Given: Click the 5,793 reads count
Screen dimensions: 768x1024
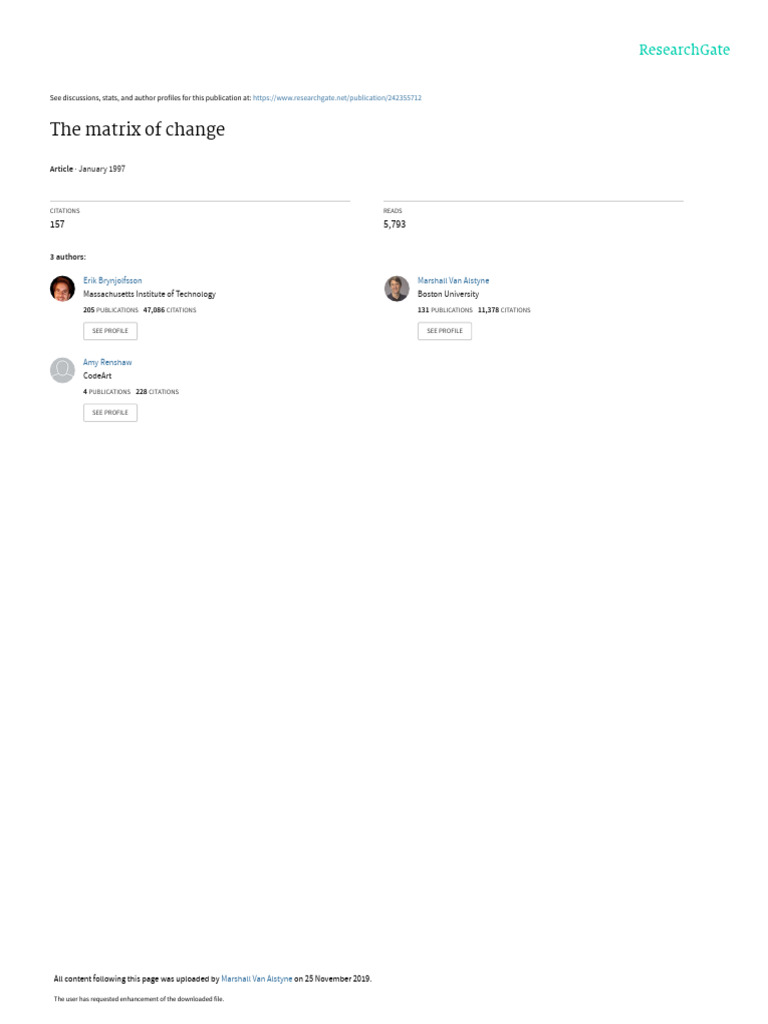Looking at the screenshot, I should point(394,224).
